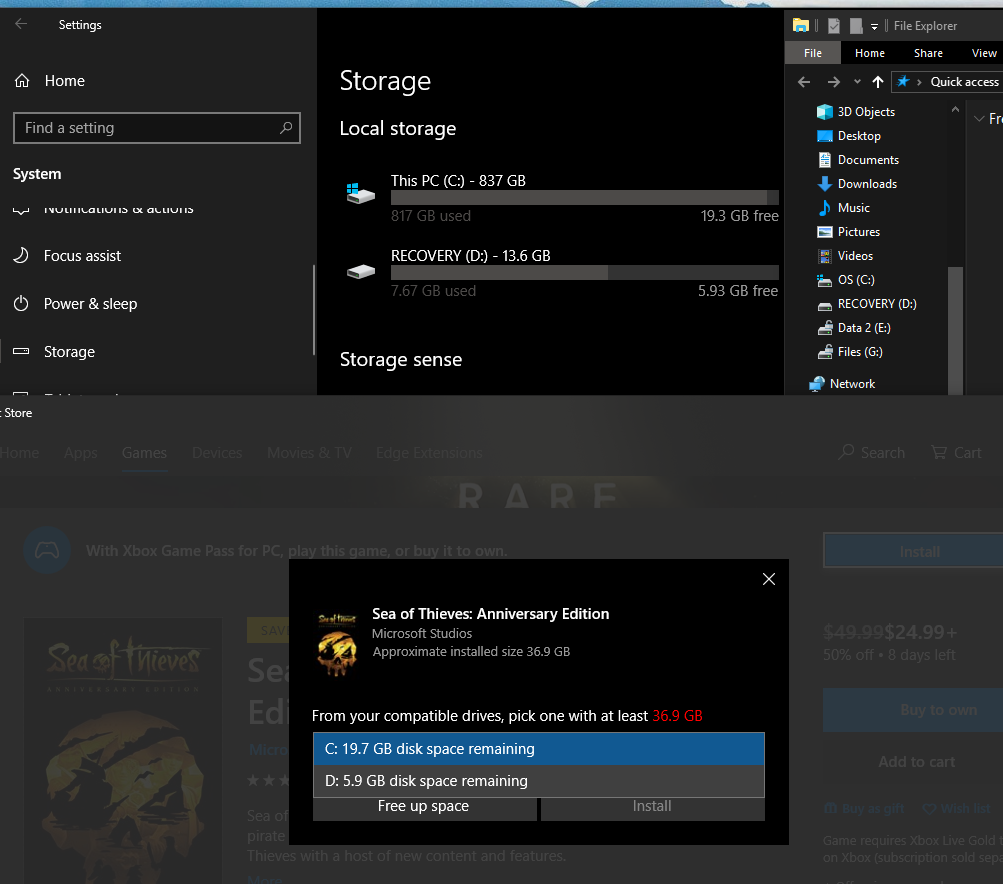This screenshot has height=884, width=1003.
Task: Select Pictures in navigation pane
Action: tap(848, 232)
